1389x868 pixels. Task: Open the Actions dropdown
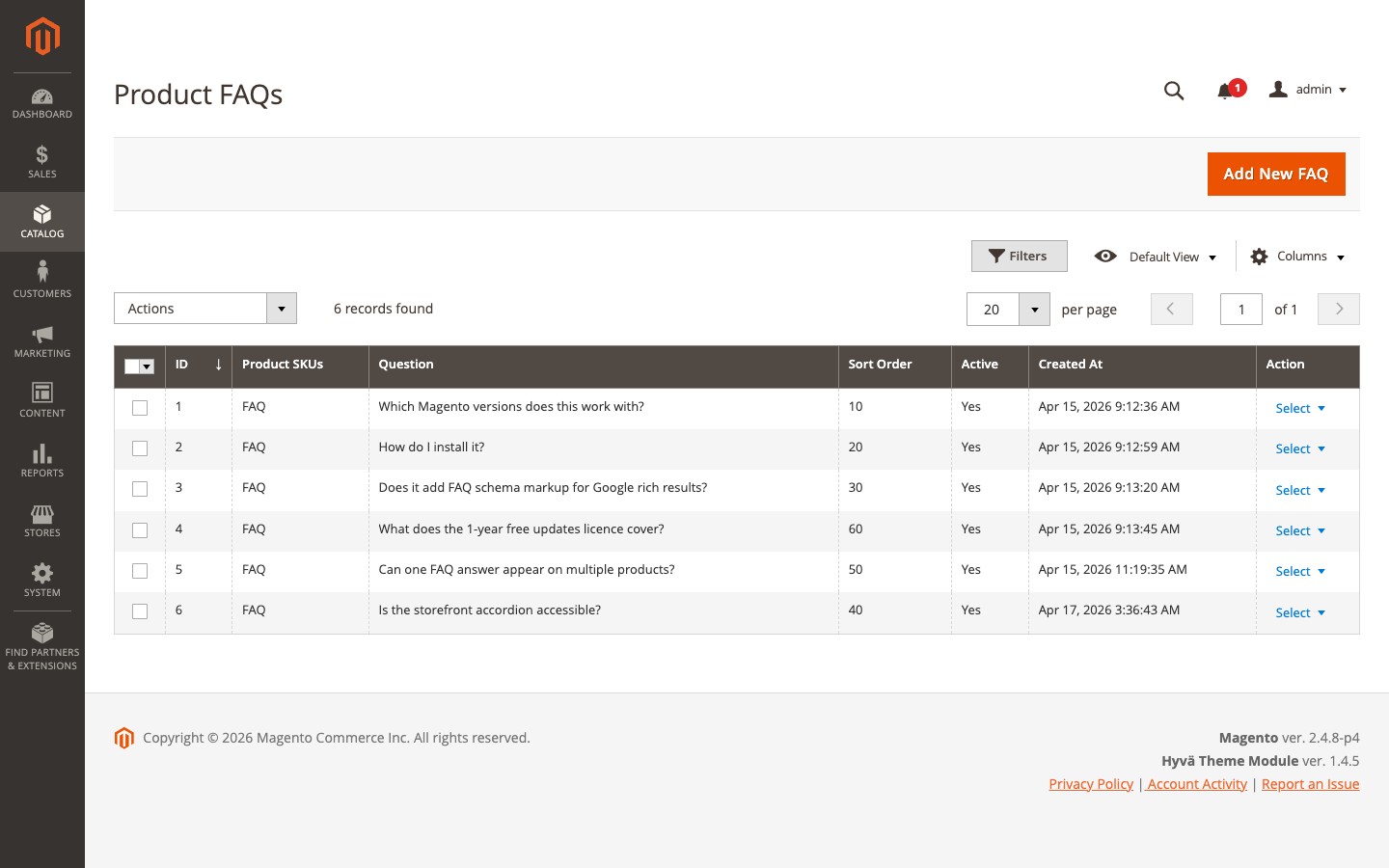click(205, 309)
